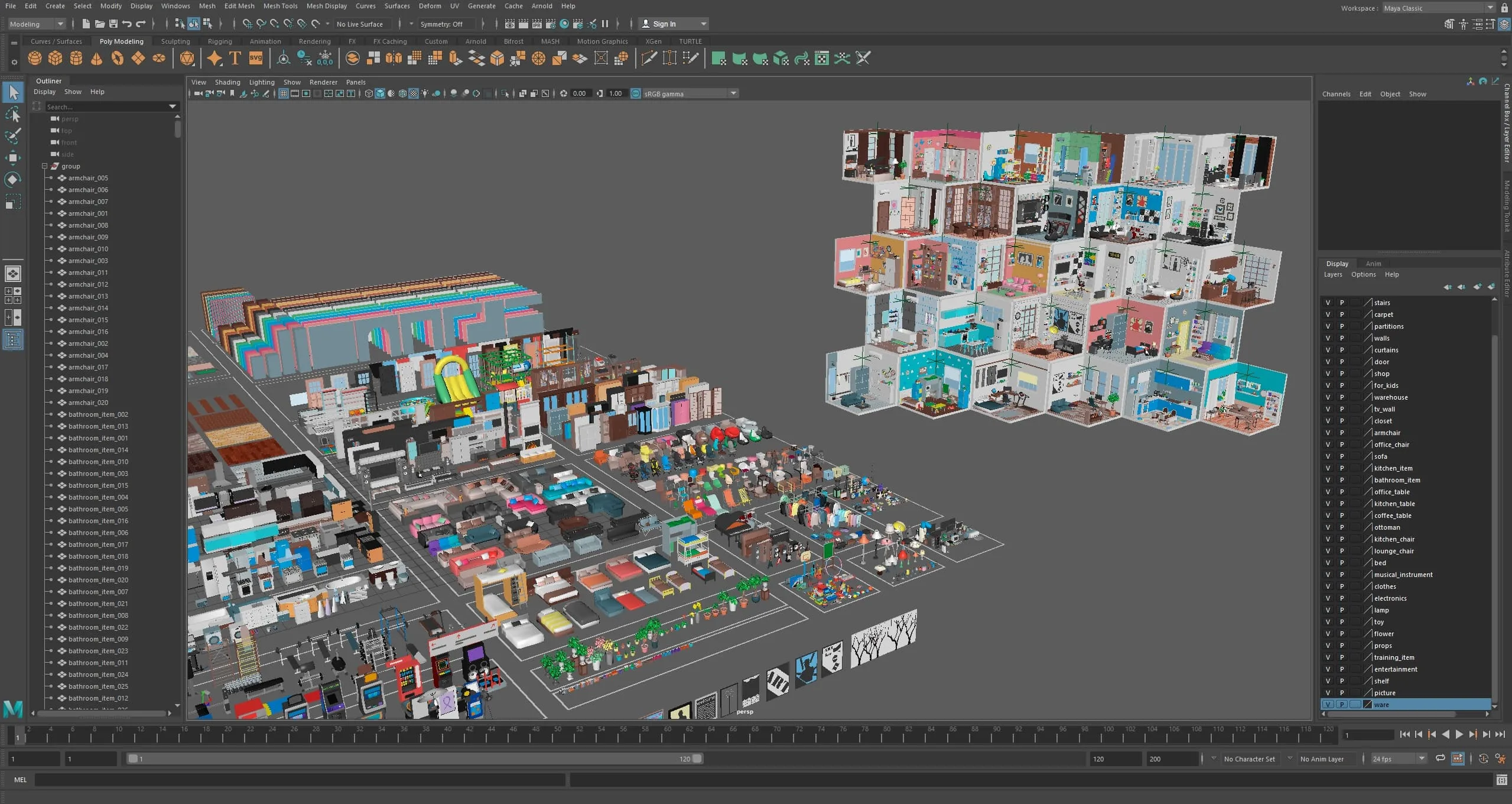
Task: Open the Outliner search filter dropdown arrow
Action: pyautogui.click(x=173, y=106)
